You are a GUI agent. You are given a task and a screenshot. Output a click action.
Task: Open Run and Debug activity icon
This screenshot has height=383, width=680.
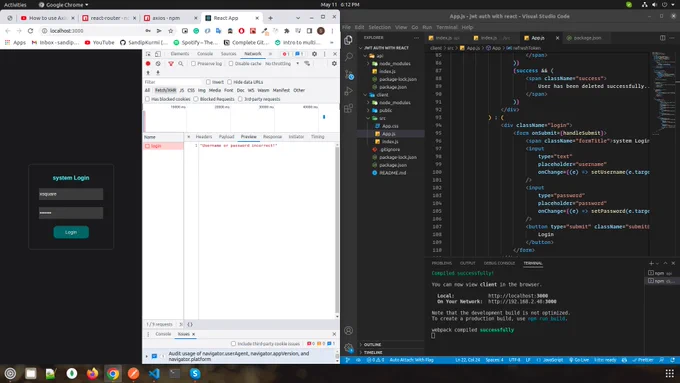[348, 91]
